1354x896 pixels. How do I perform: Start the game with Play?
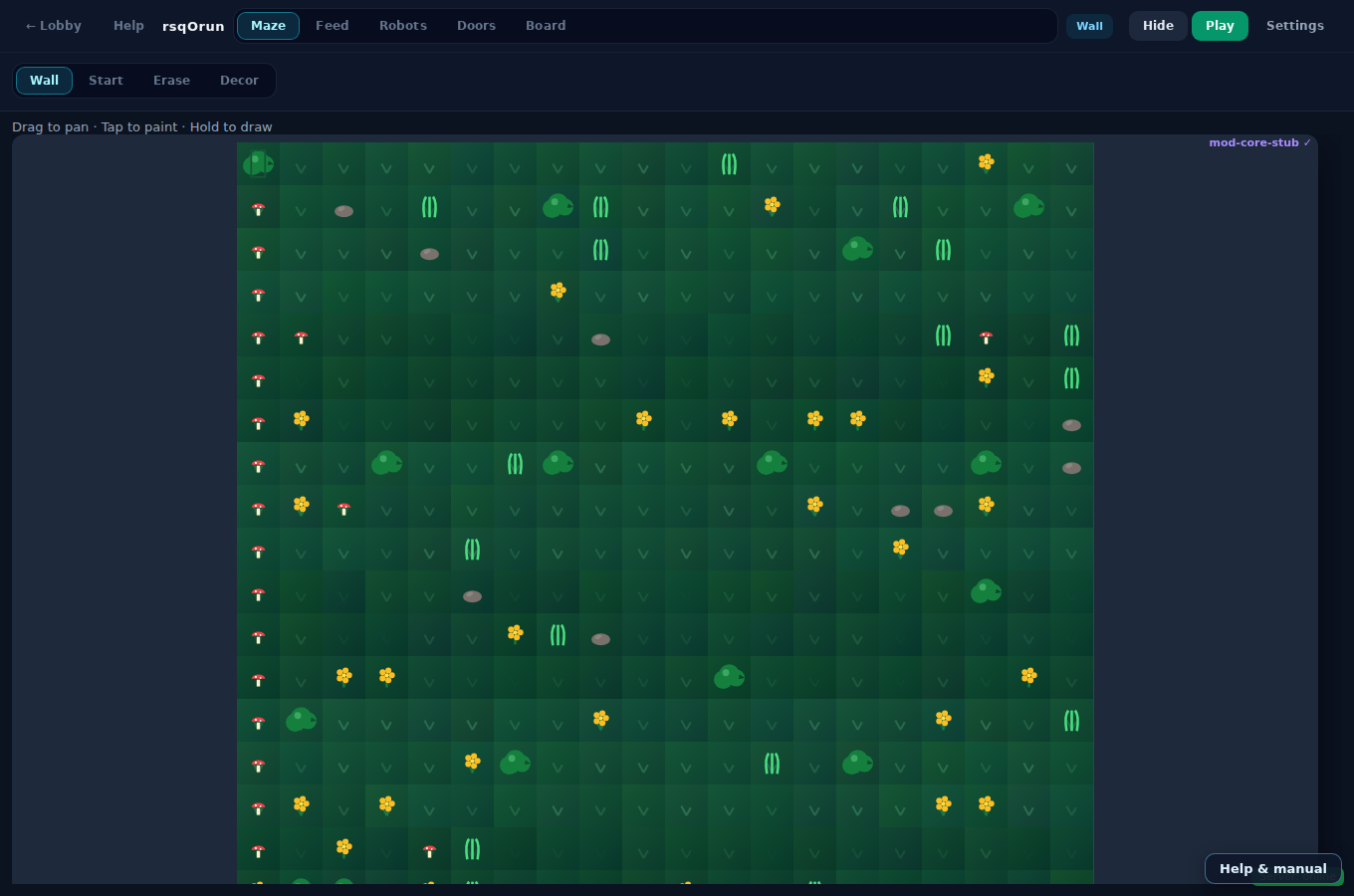[1220, 26]
